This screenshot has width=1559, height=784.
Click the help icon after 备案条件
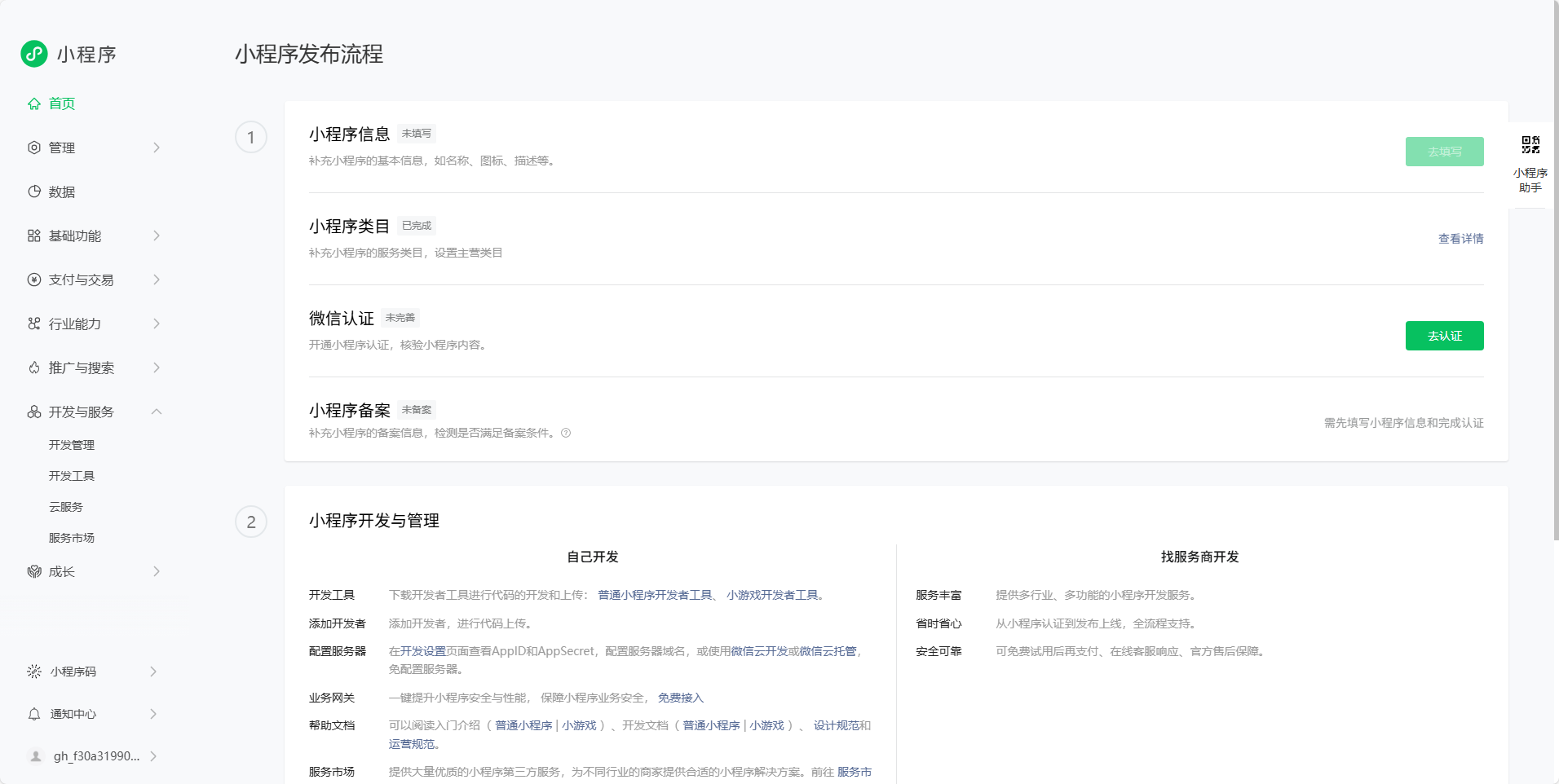click(x=566, y=433)
